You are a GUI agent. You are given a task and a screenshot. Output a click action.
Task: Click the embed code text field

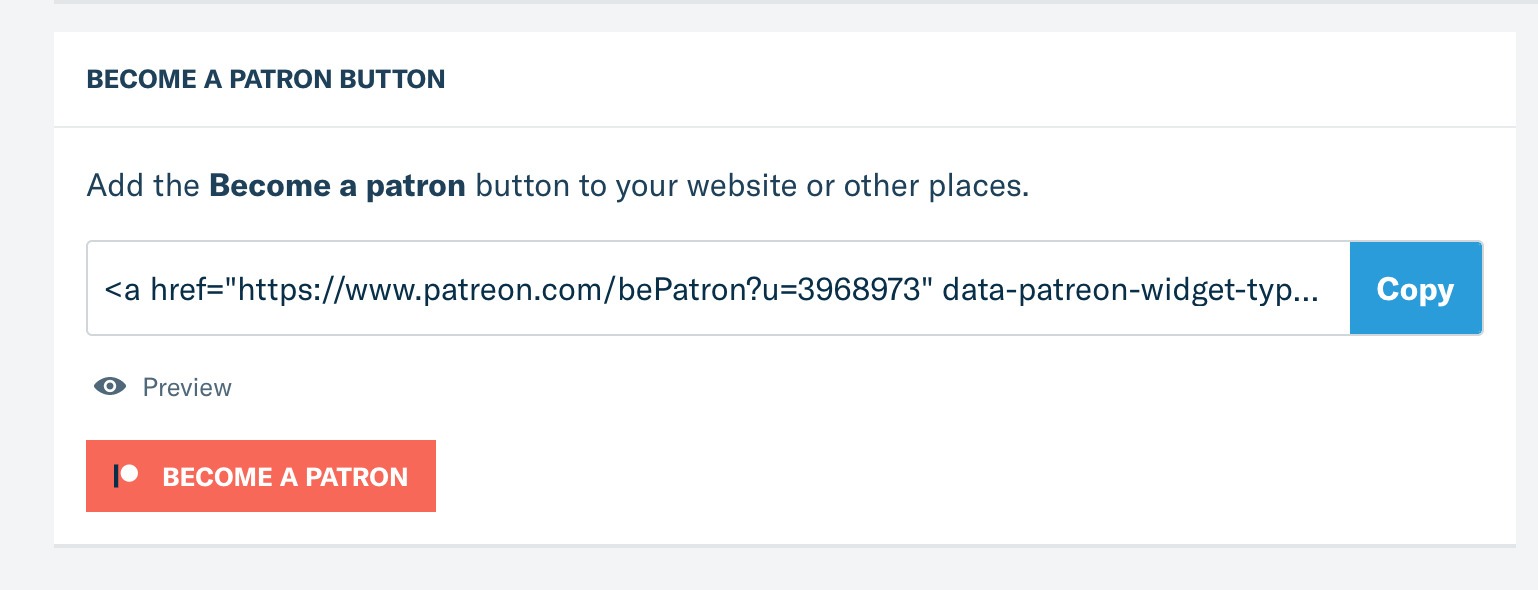point(717,288)
